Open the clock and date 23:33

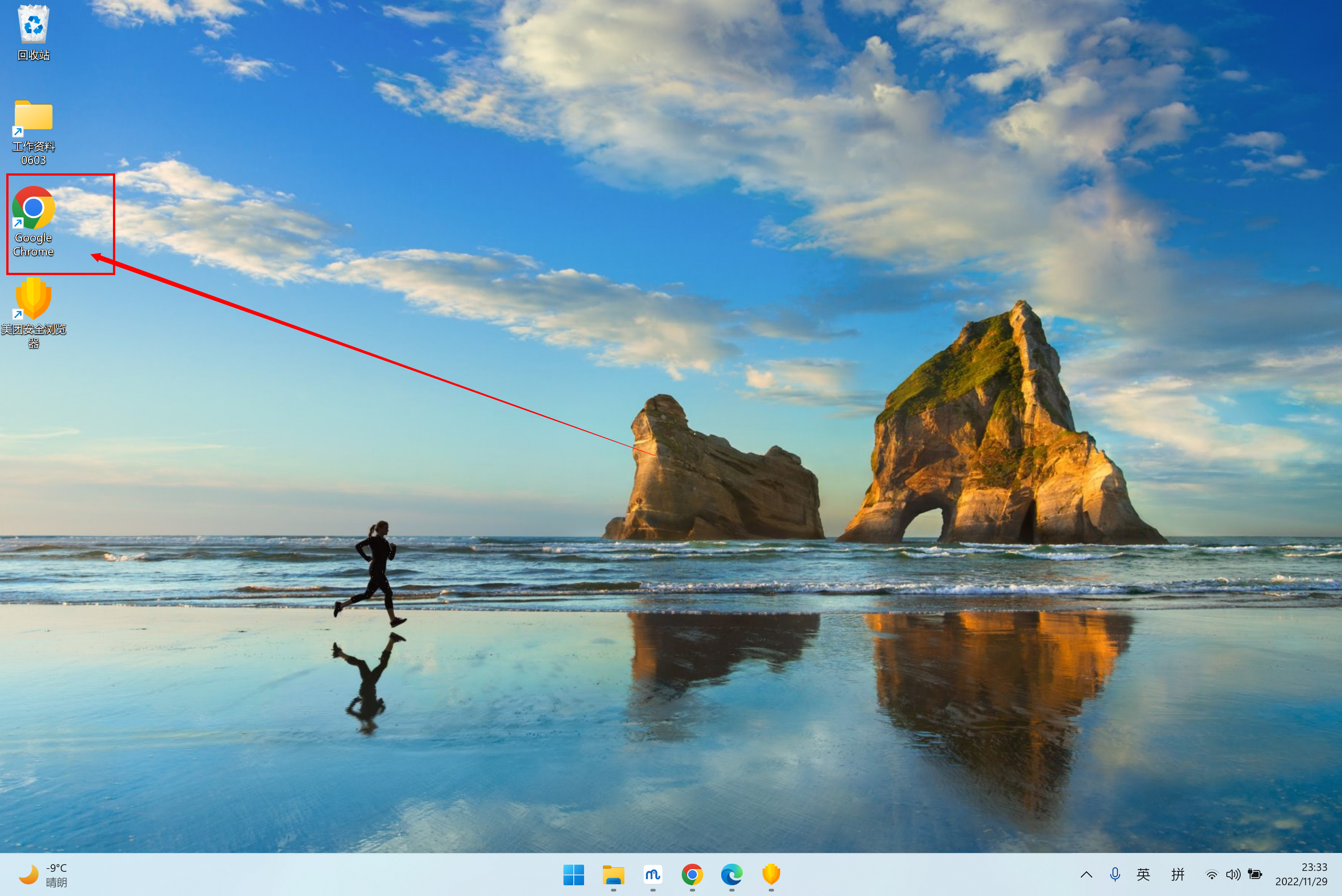point(1301,874)
